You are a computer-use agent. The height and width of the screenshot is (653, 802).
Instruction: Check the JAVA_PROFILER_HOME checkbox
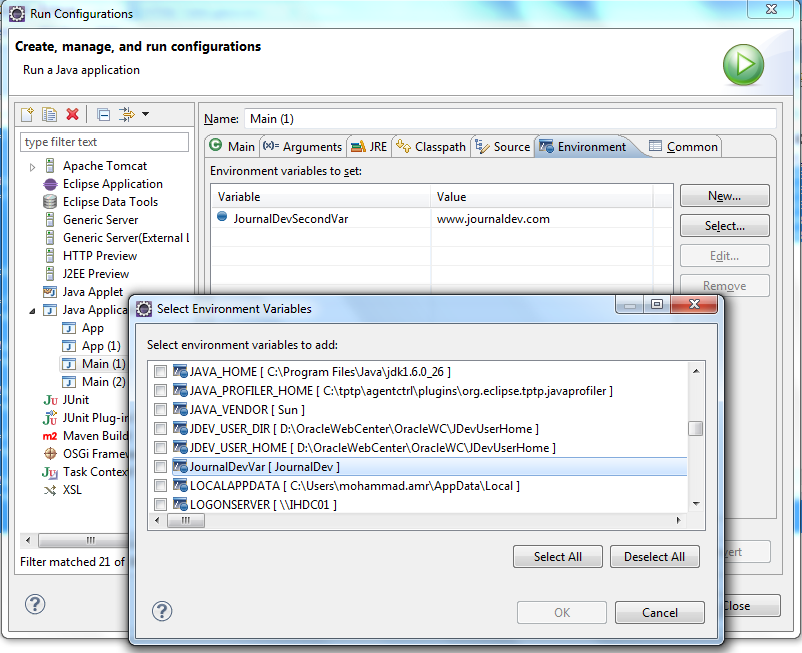pos(160,391)
